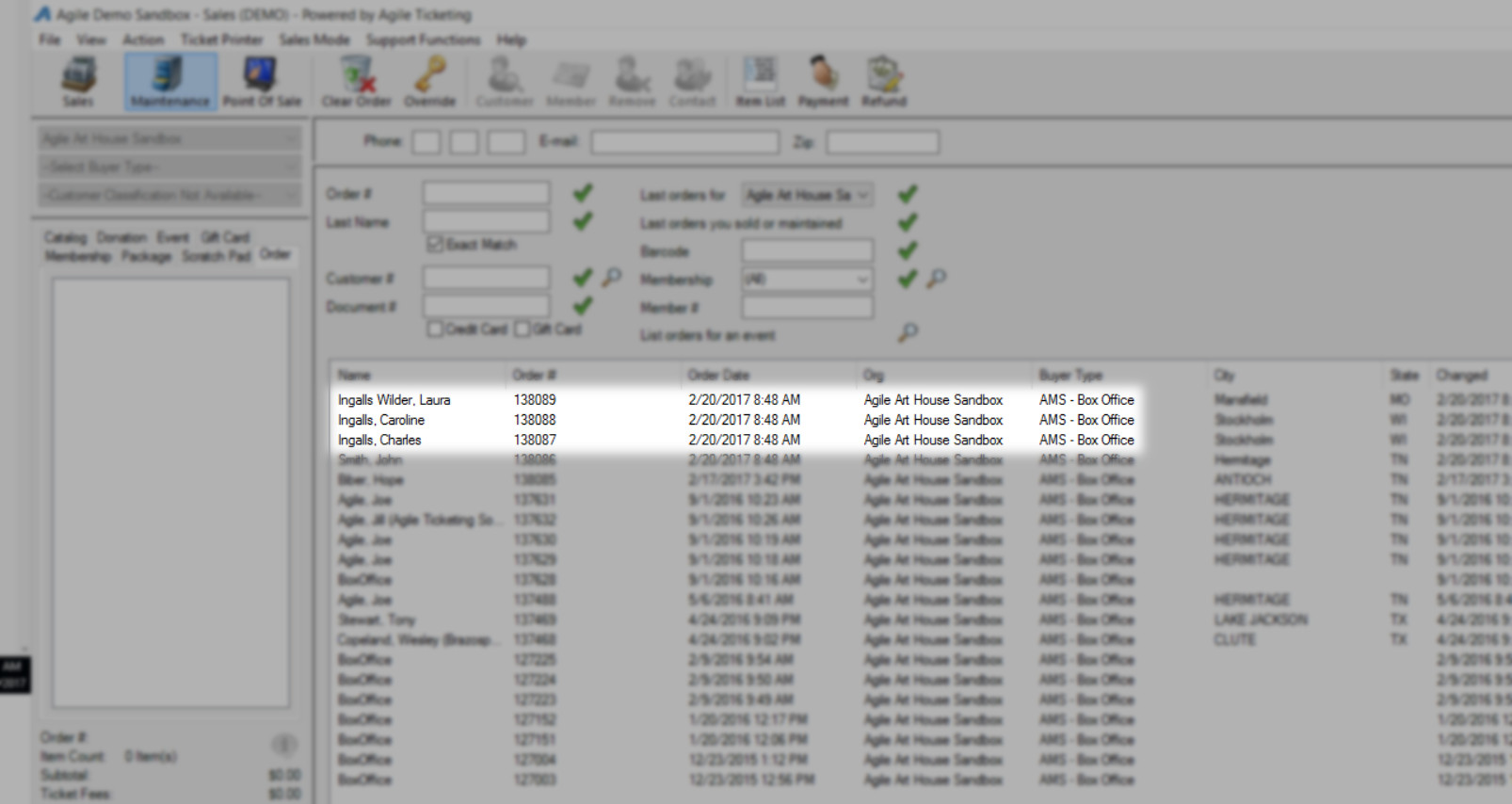This screenshot has width=1512, height=804.
Task: Click the Order Date column header
Action: [717, 375]
